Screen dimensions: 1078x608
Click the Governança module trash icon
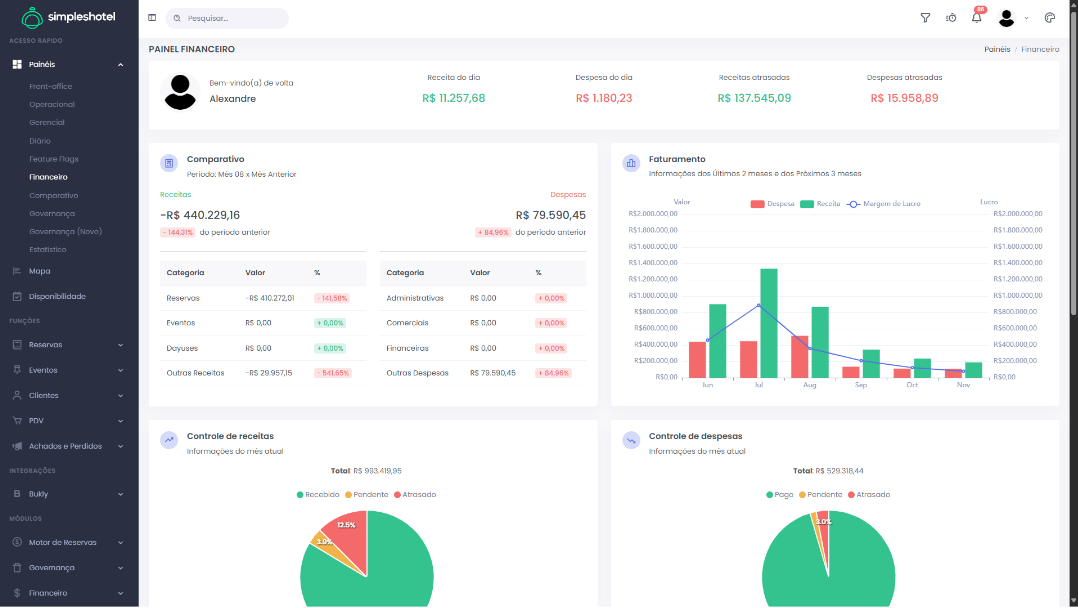click(x=17, y=567)
